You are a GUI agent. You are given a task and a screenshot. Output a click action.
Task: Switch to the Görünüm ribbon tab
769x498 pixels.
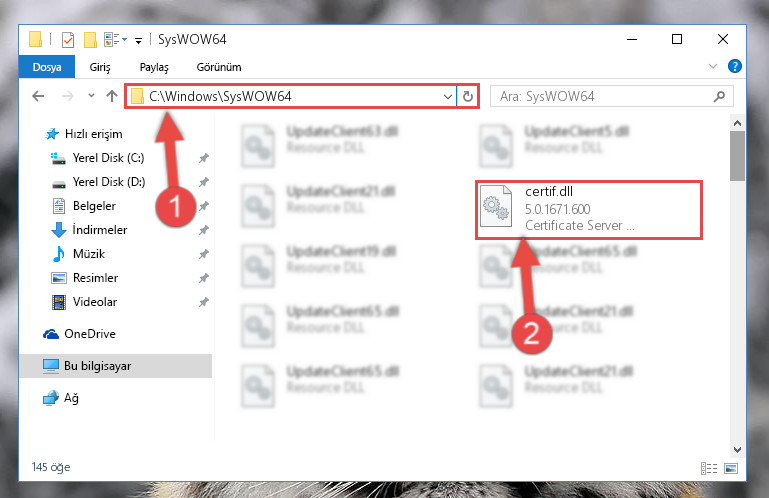(x=219, y=67)
